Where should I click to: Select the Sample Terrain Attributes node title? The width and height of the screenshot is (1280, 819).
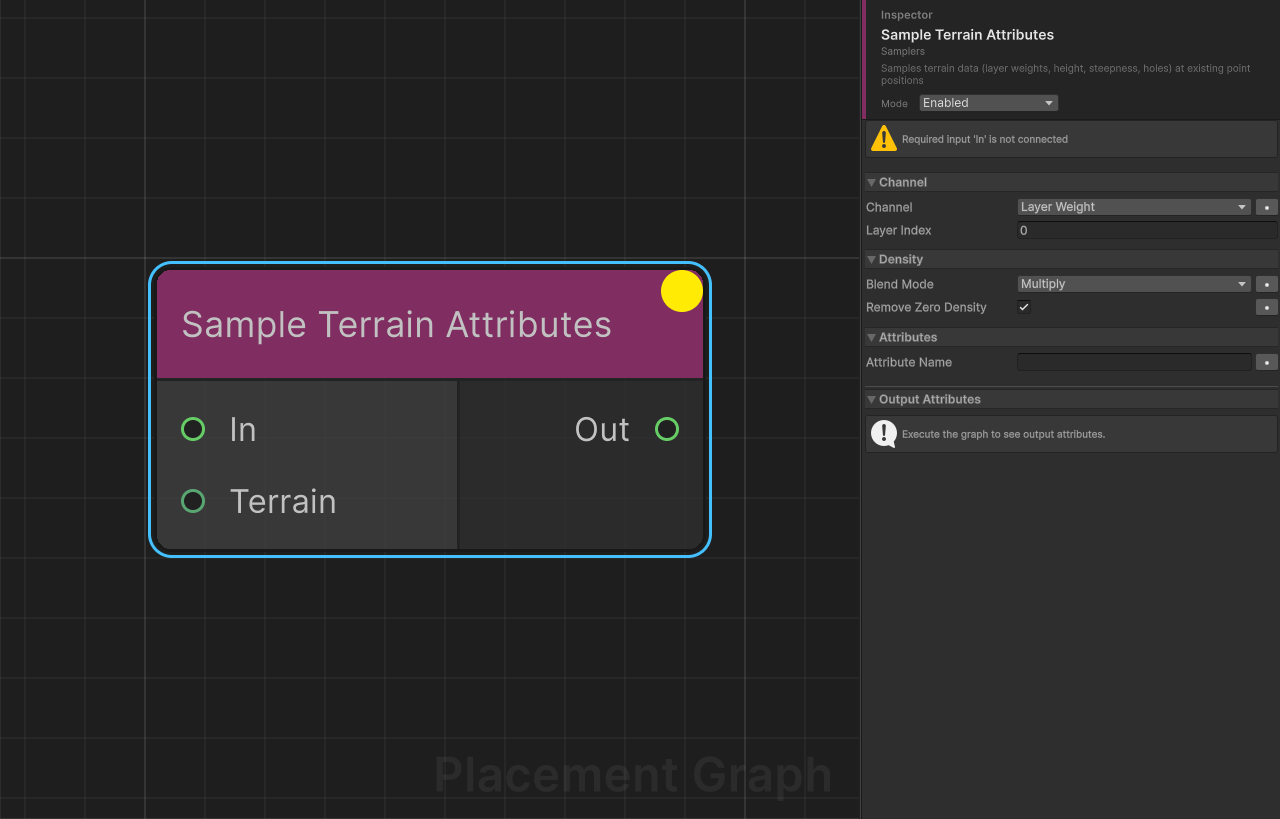pos(396,325)
